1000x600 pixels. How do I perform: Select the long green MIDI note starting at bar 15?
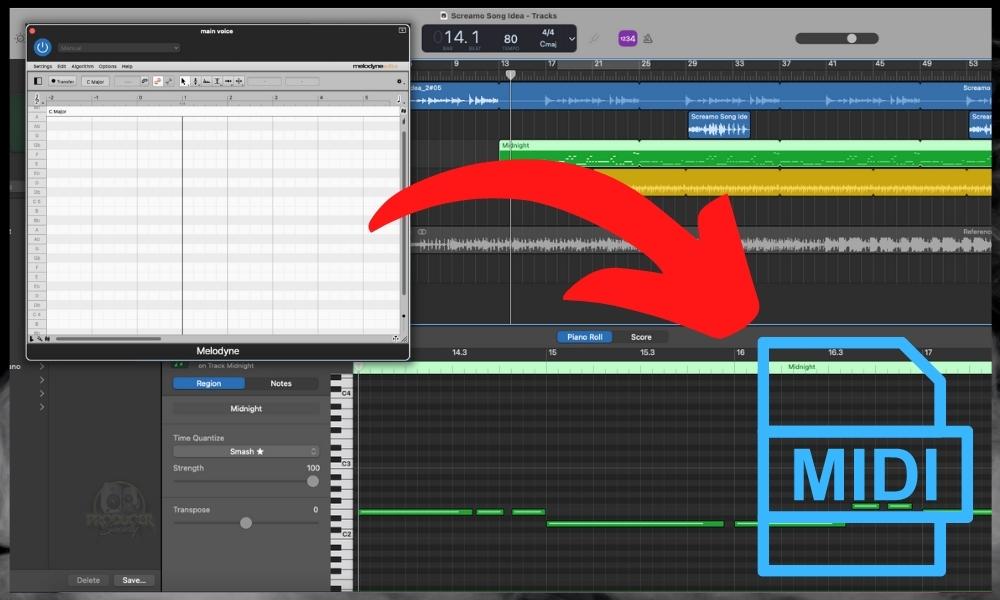tap(635, 523)
